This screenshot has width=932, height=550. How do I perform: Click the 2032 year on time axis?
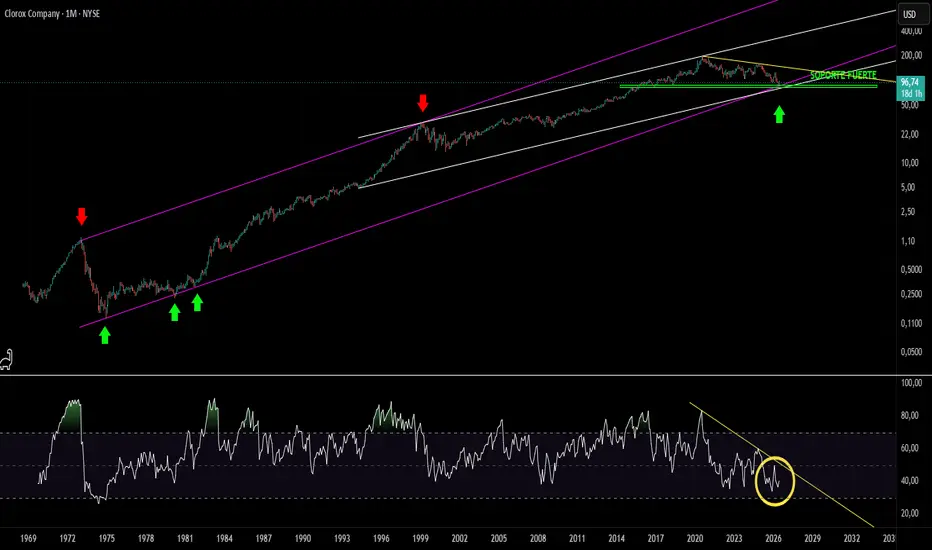tap(852, 539)
